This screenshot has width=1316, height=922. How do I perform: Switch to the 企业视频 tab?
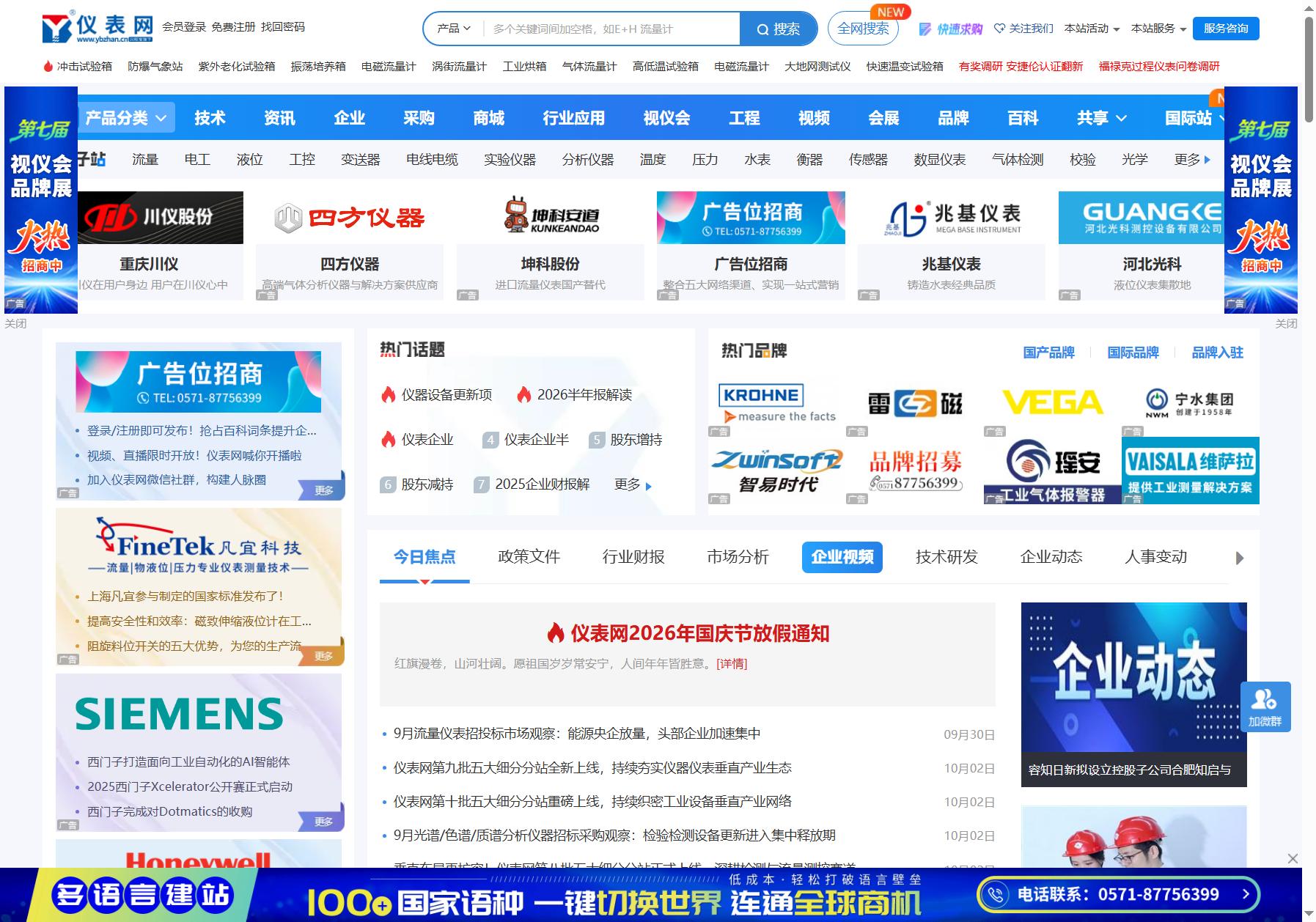842,557
